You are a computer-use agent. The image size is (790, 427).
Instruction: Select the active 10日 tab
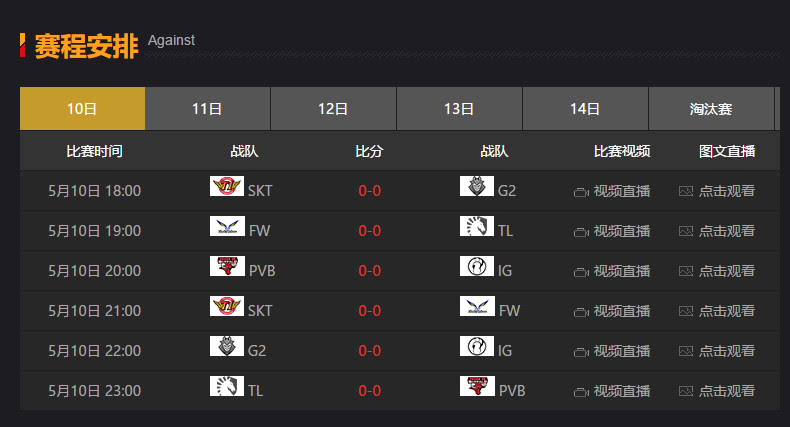click(82, 109)
